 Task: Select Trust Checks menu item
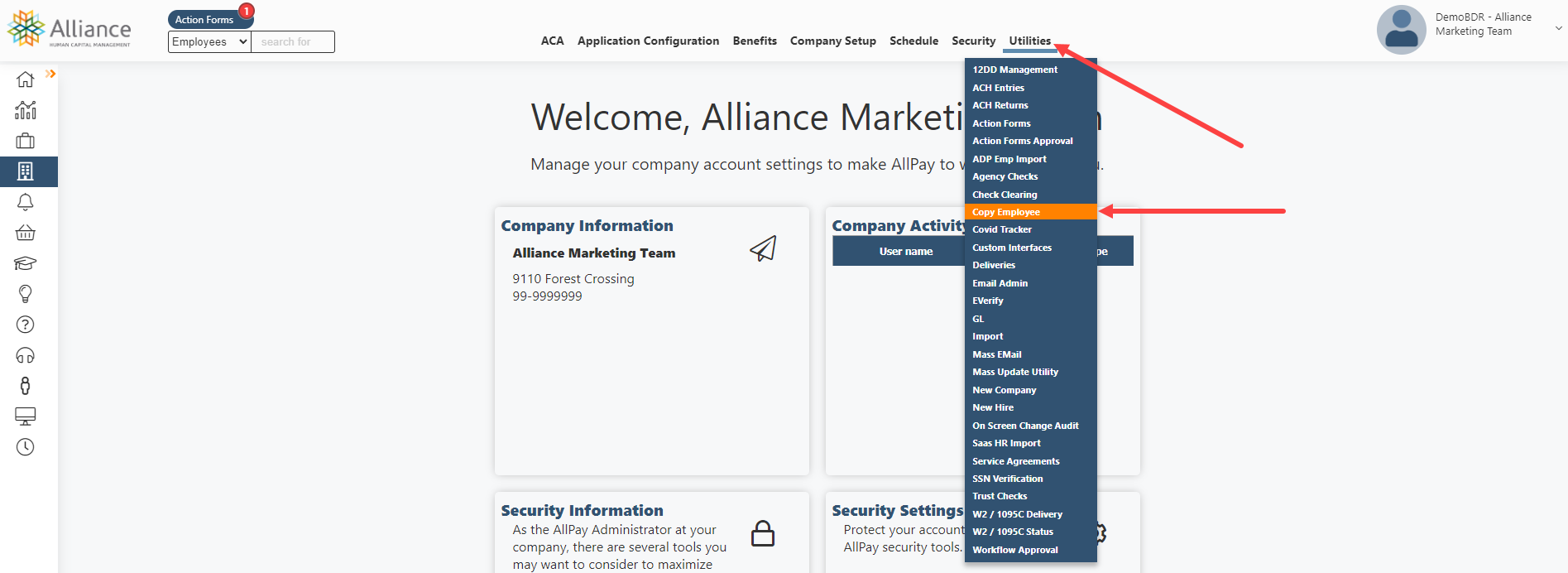tap(1031, 496)
